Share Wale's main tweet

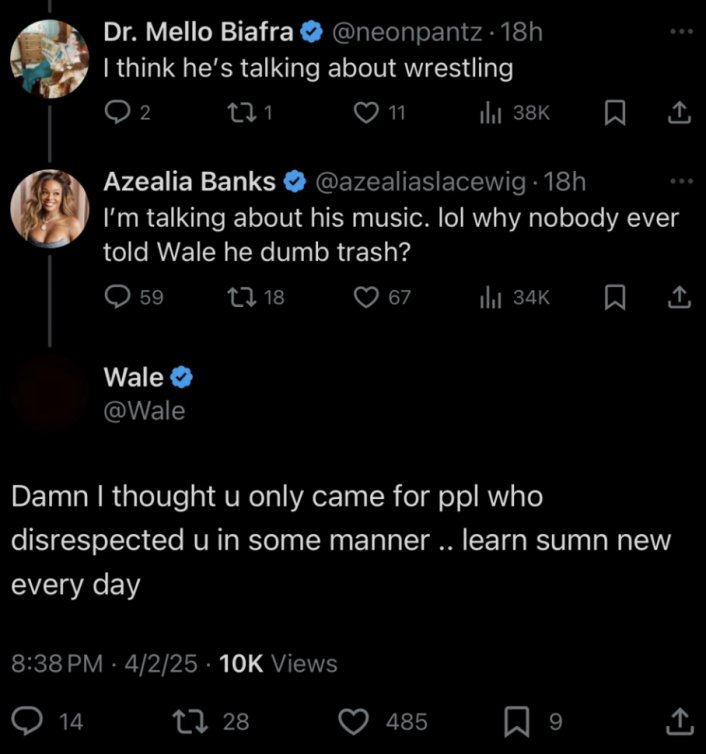pyautogui.click(x=680, y=720)
